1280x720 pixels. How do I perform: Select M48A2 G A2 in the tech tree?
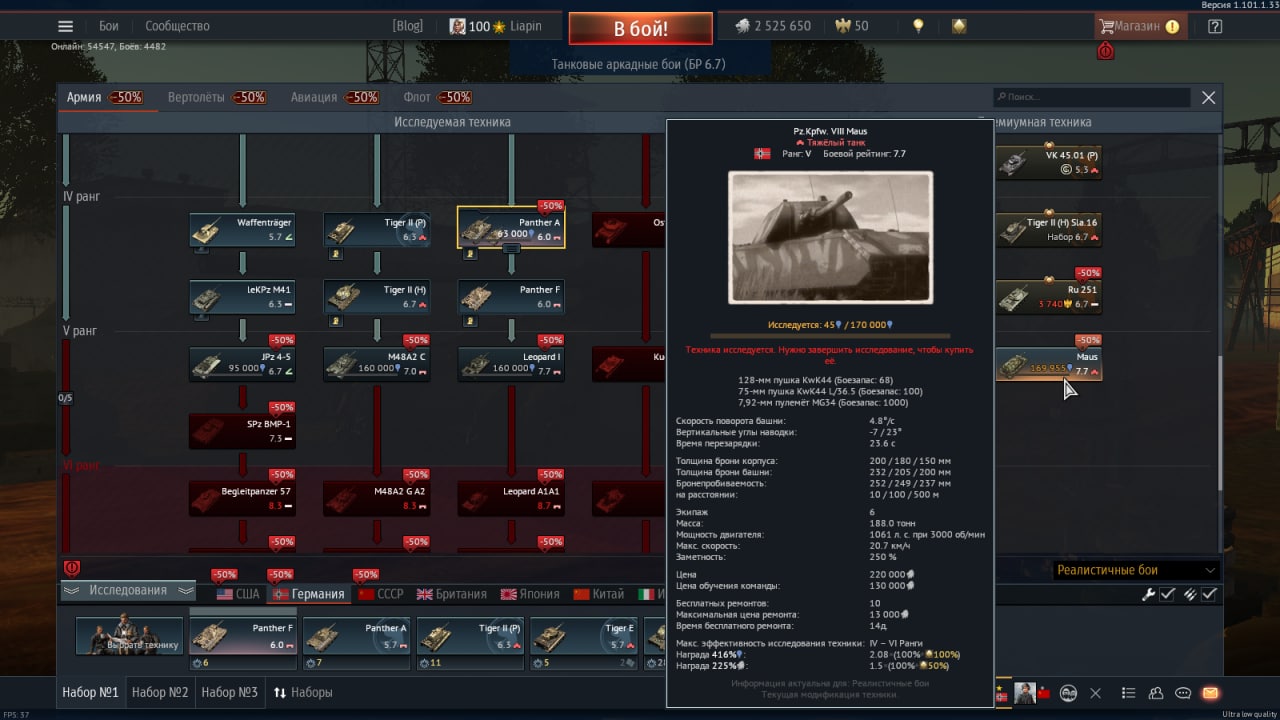[x=377, y=498]
